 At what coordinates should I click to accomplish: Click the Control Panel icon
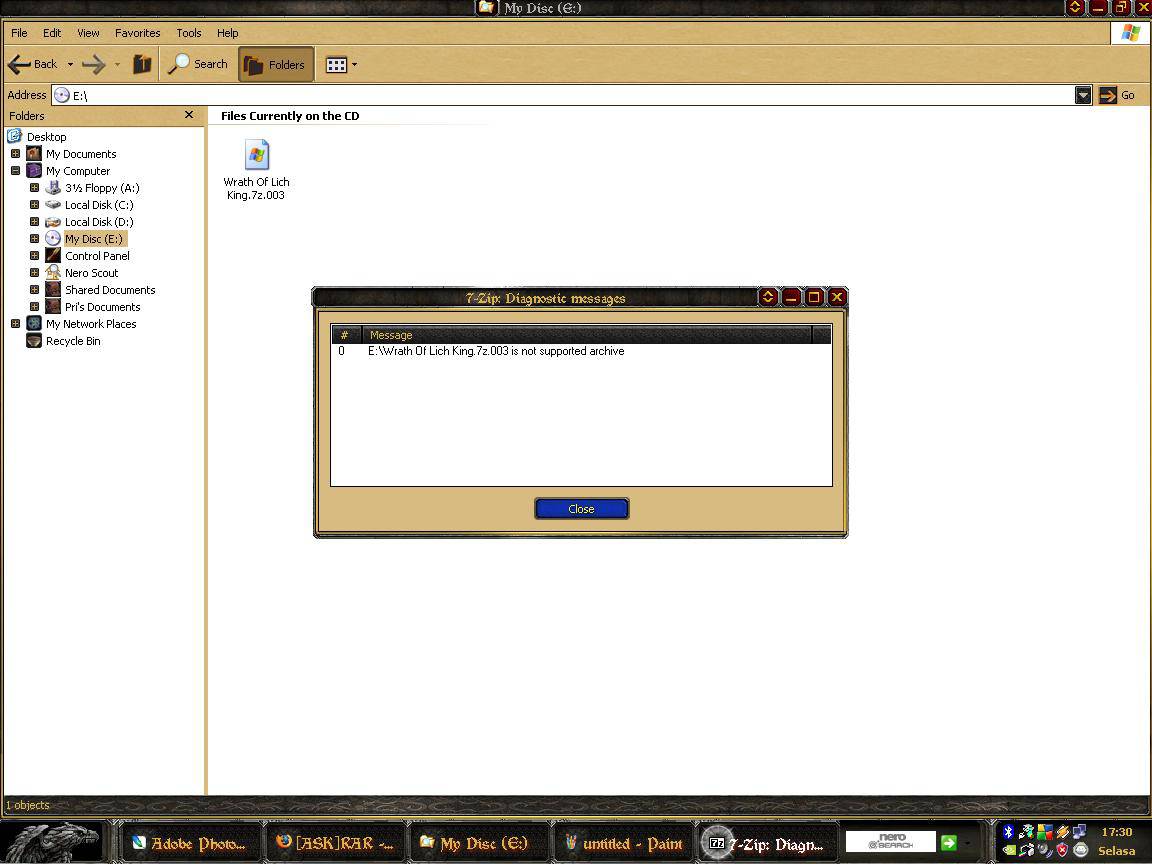(53, 255)
